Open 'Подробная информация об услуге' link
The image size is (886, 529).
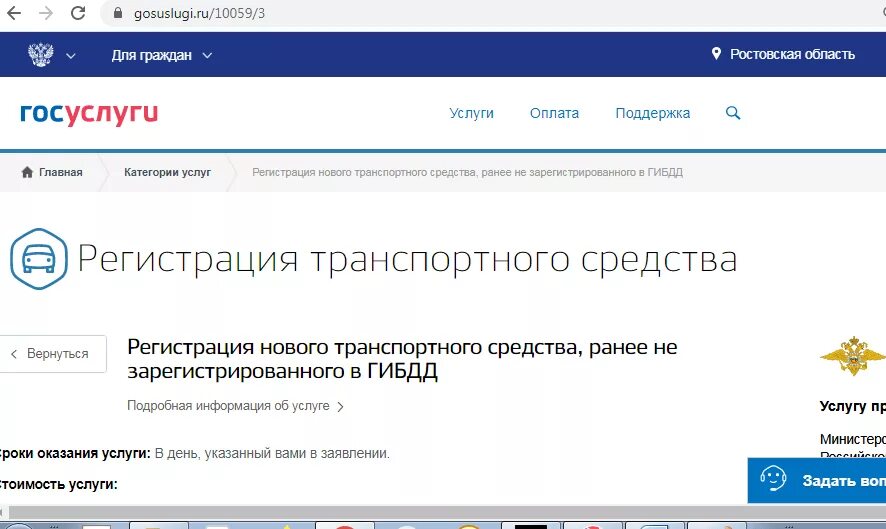tap(228, 406)
